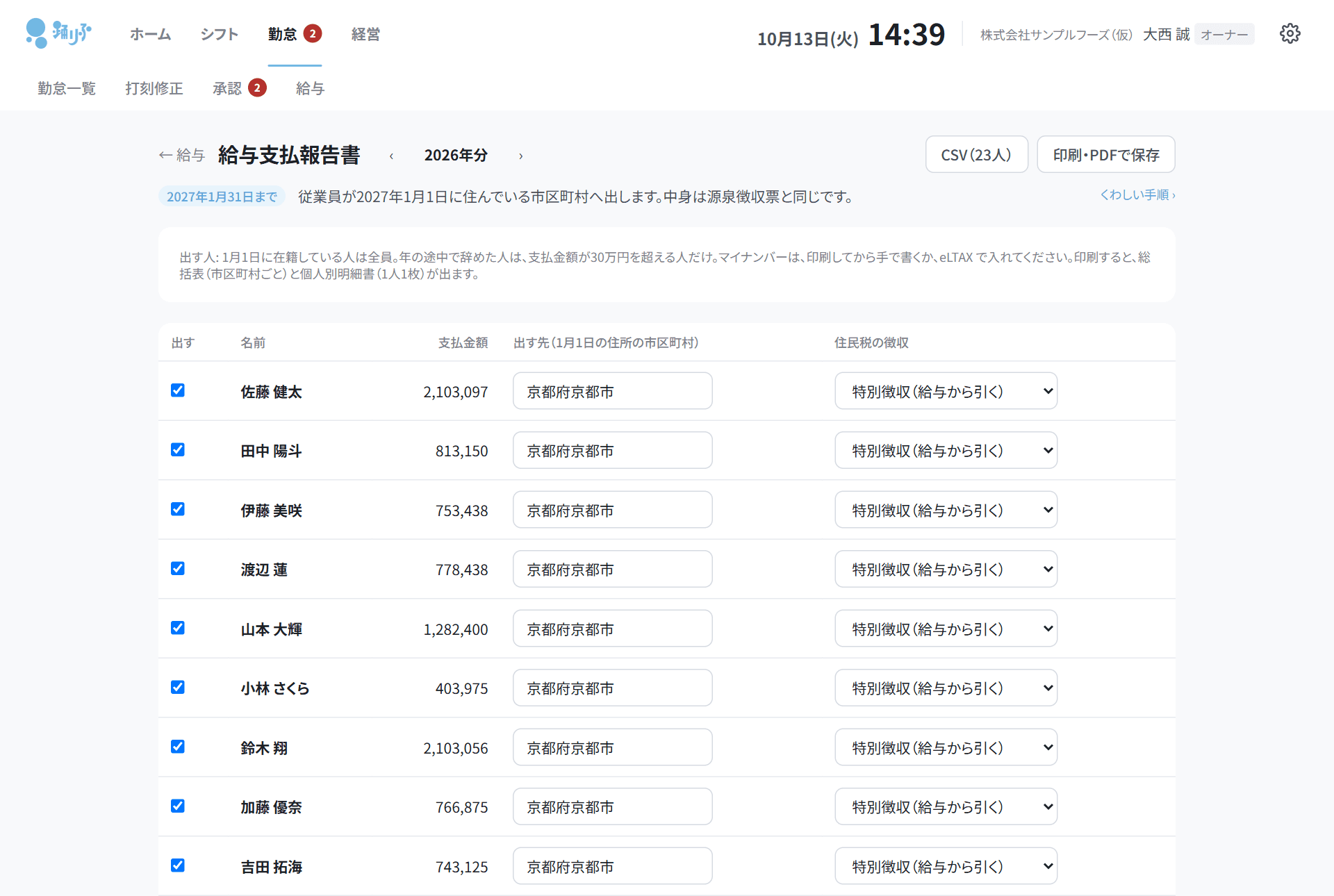
Task: Open the 経営 tab
Action: (x=365, y=34)
